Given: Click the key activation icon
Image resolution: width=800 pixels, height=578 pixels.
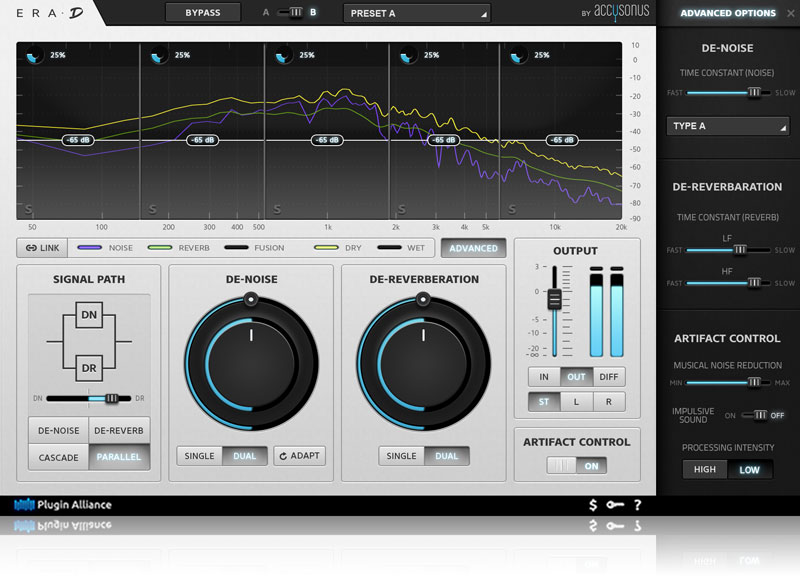Looking at the screenshot, I should [615, 505].
